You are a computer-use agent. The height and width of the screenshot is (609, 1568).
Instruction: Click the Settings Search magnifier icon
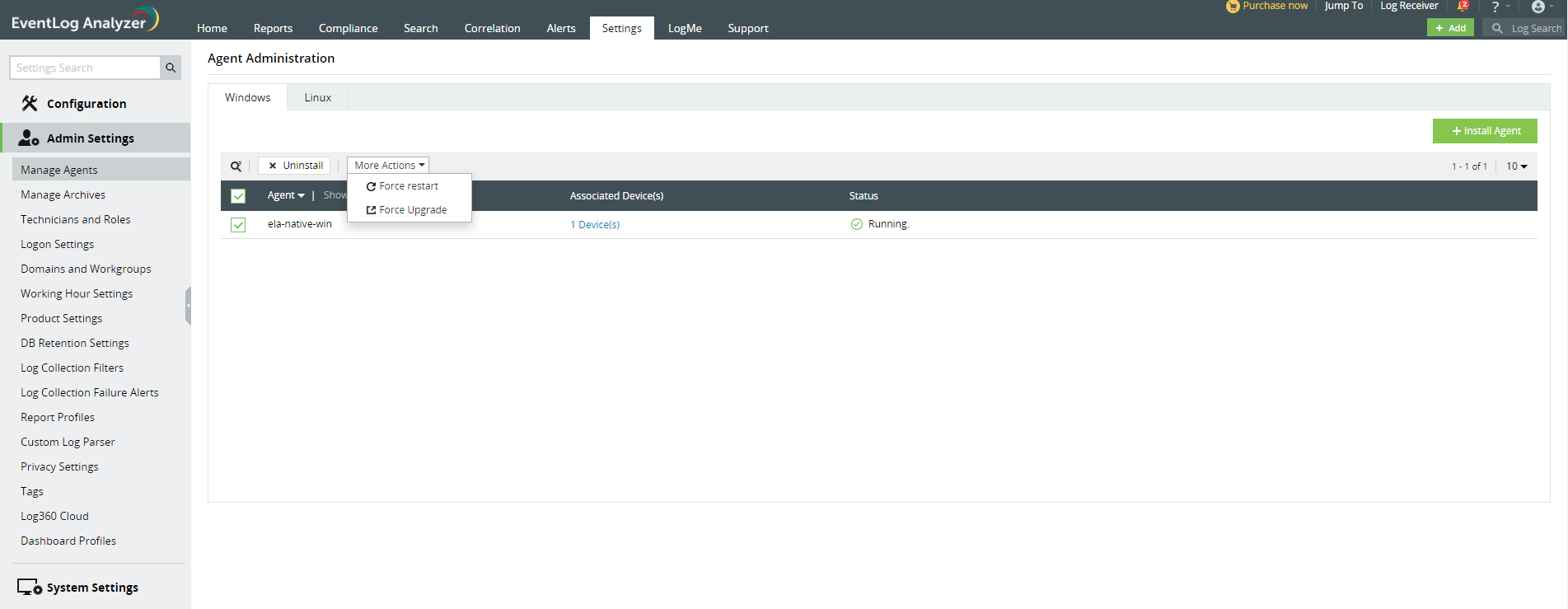click(171, 68)
